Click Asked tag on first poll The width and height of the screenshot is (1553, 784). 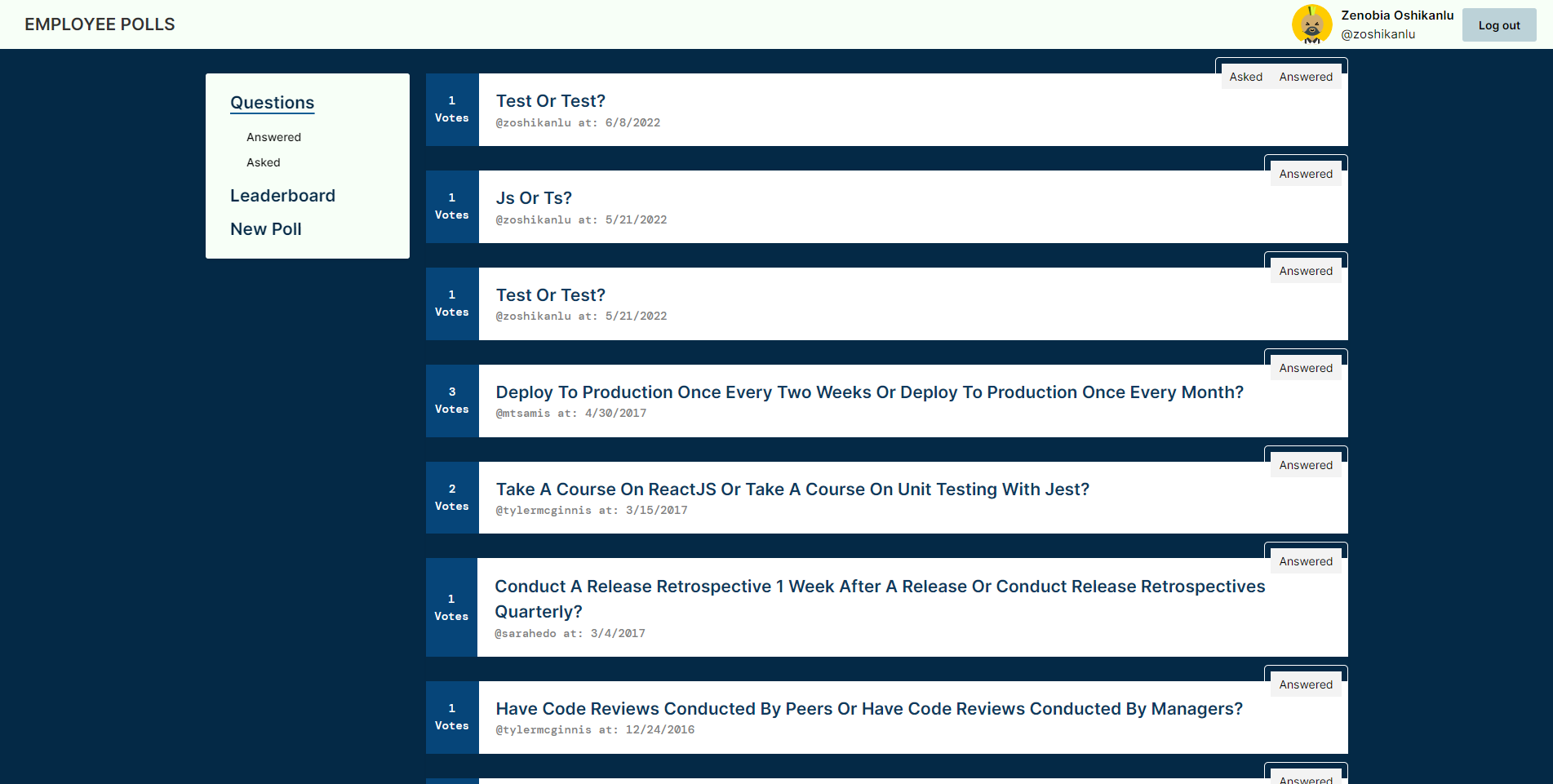1245,77
